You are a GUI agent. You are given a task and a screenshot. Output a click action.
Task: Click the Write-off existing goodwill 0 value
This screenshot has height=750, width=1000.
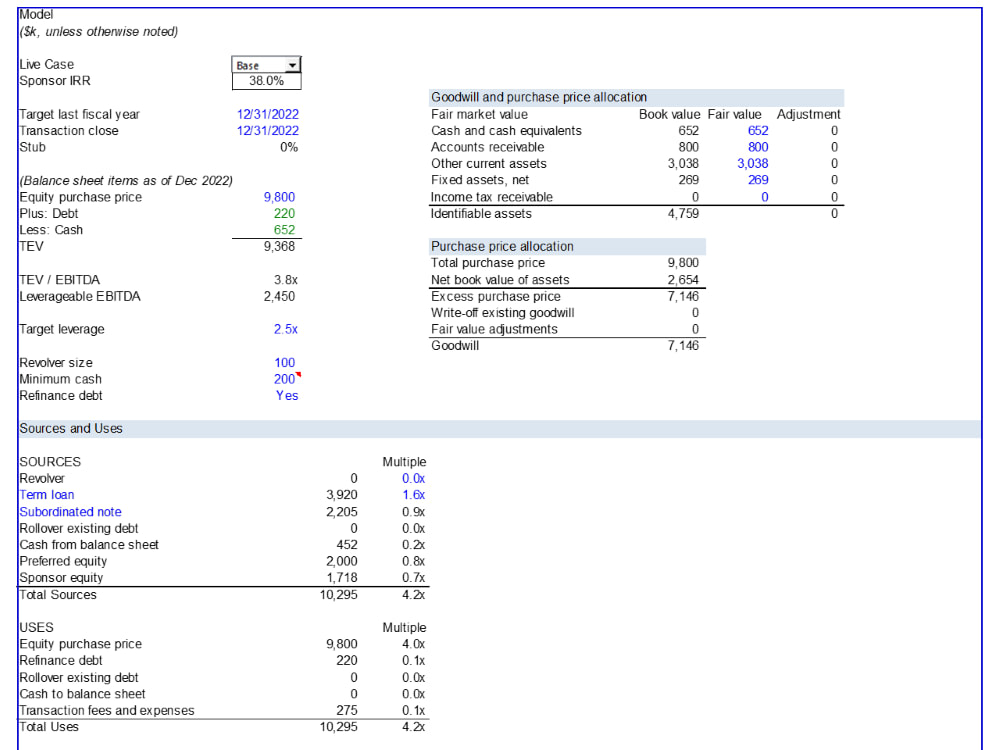pos(695,313)
